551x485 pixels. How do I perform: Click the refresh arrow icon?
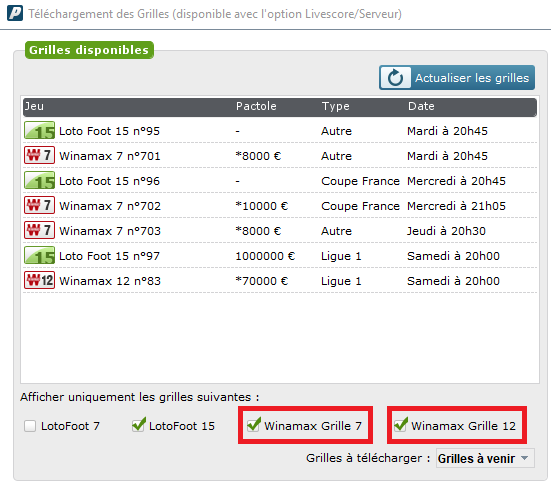pos(395,78)
